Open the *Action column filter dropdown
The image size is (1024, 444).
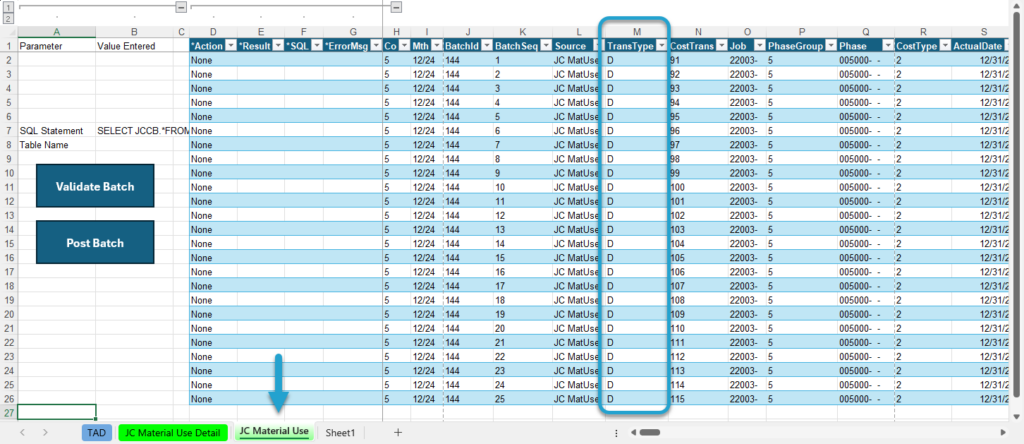click(x=230, y=46)
